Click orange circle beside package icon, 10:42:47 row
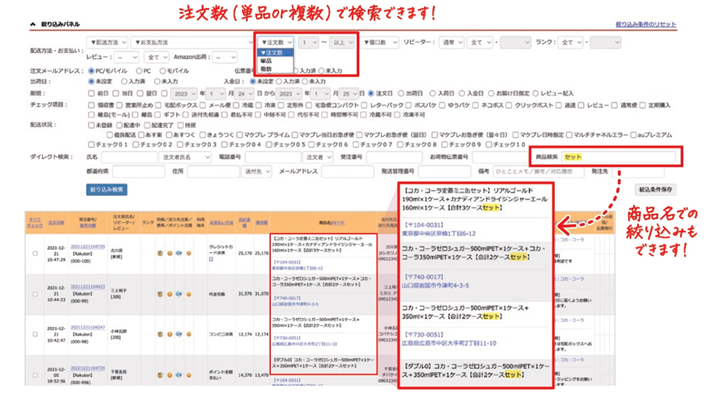Screen dimensions: 707x393 tap(170, 334)
